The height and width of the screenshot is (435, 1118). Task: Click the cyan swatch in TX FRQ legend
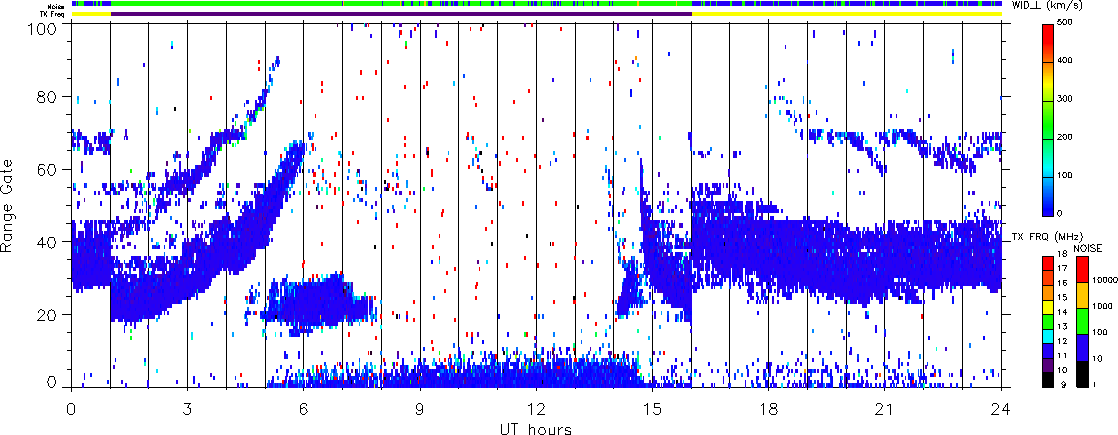pyautogui.click(x=1048, y=336)
